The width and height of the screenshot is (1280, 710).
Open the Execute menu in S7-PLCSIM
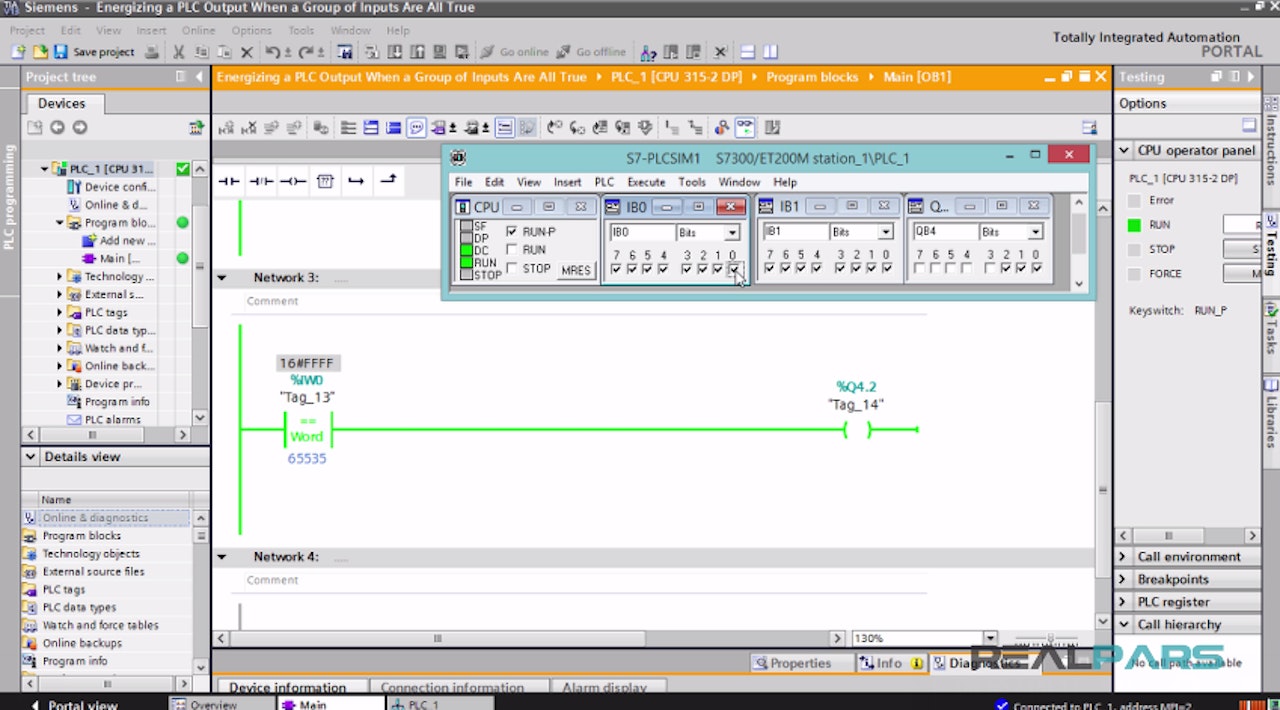coord(646,182)
